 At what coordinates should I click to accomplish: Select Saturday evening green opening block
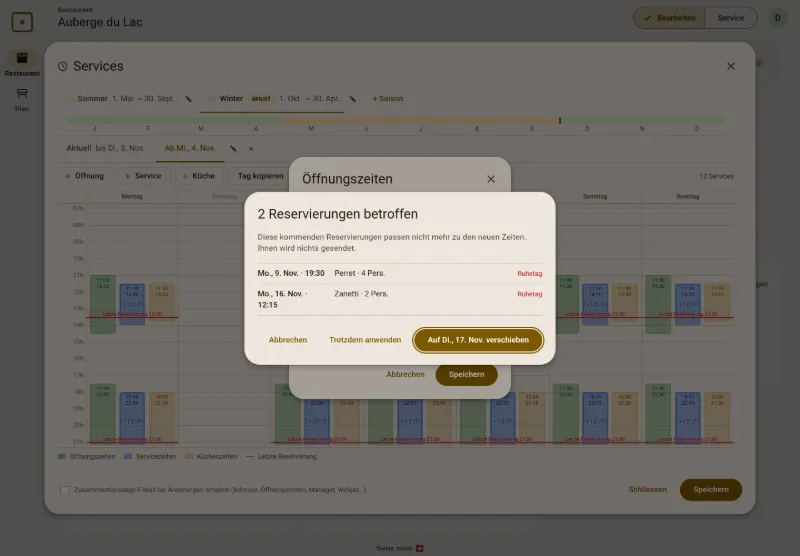(x=565, y=413)
